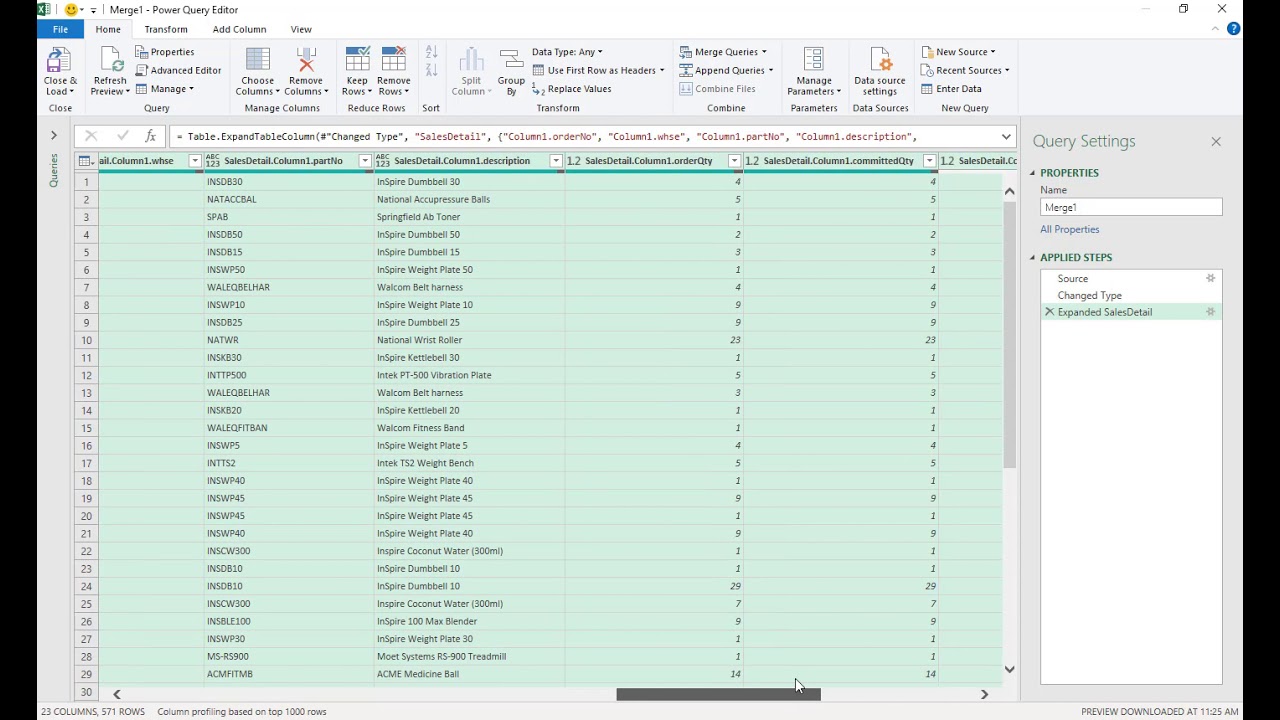Switch to the View tab
Image resolution: width=1280 pixels, height=720 pixels.
point(301,29)
